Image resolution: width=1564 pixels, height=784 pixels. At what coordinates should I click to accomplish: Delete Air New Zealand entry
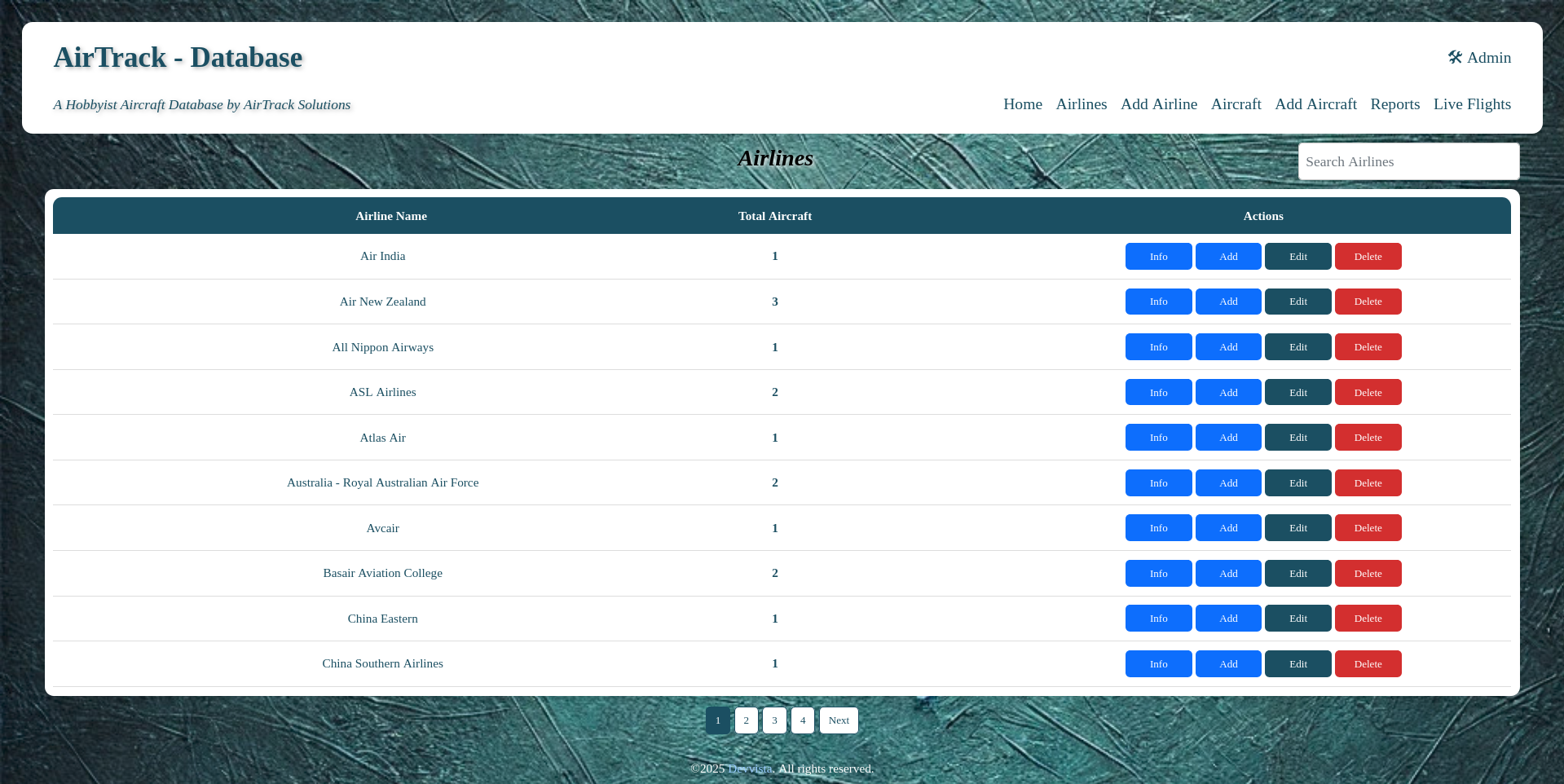(x=1368, y=302)
